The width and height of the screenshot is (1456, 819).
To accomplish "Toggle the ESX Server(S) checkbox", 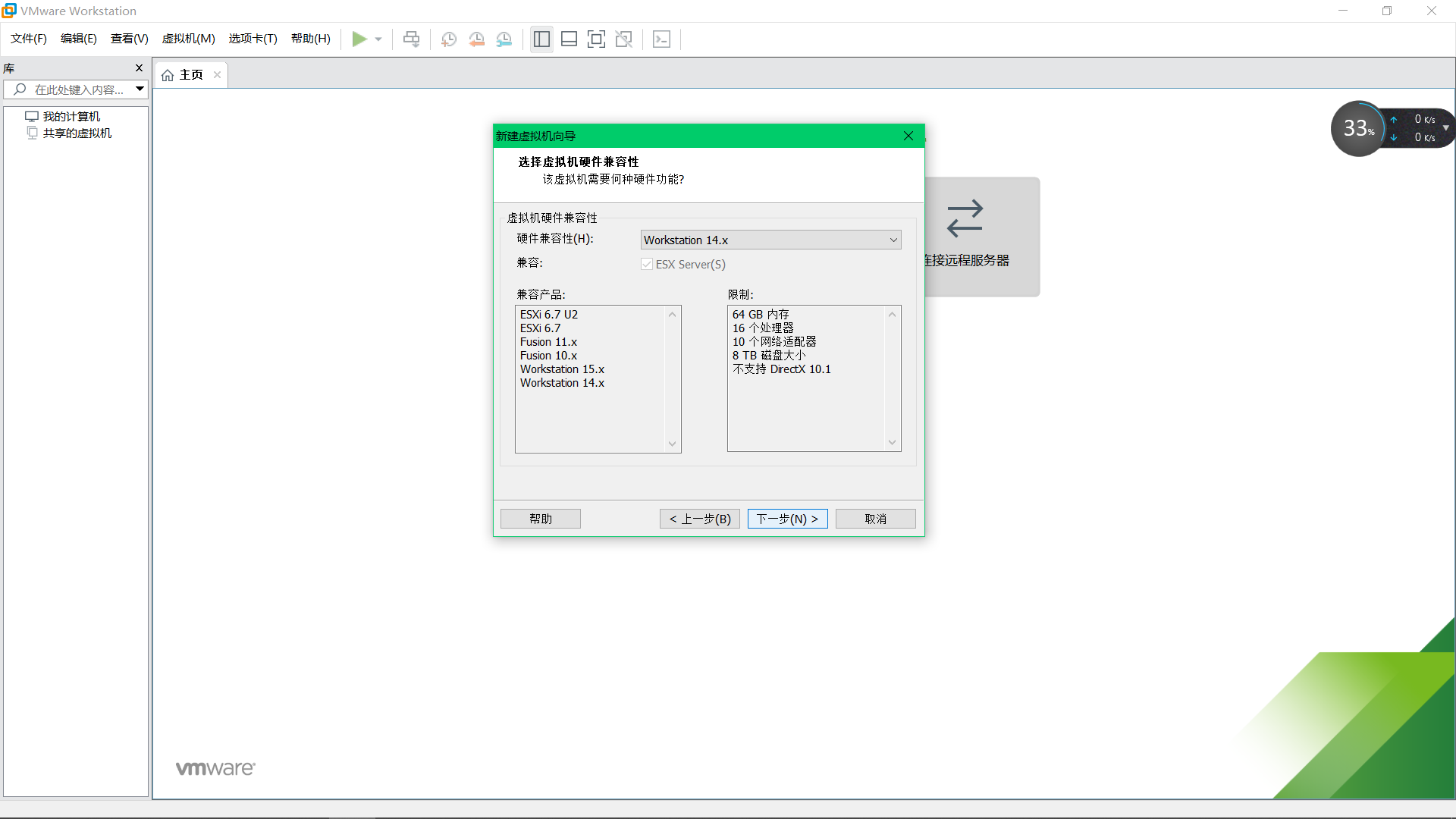I will 647,264.
